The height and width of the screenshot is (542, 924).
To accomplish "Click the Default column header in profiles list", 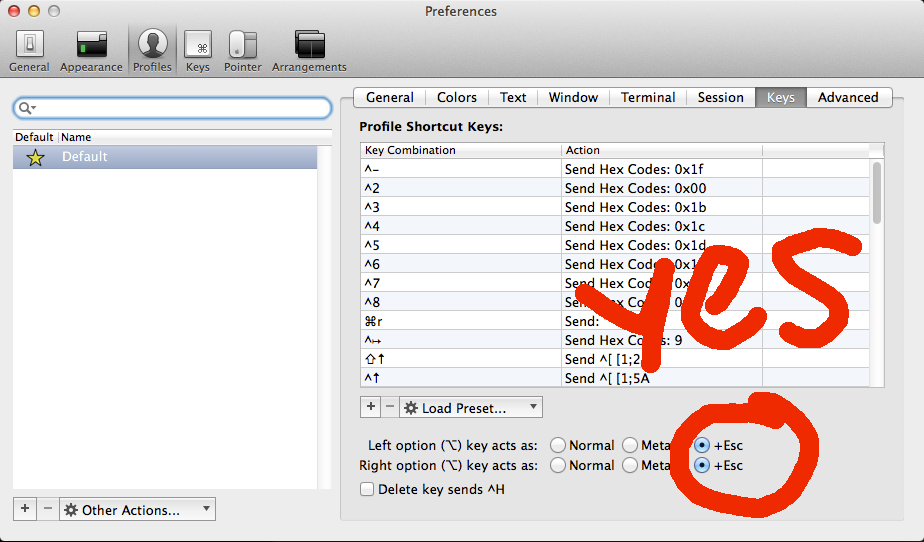I will point(35,137).
